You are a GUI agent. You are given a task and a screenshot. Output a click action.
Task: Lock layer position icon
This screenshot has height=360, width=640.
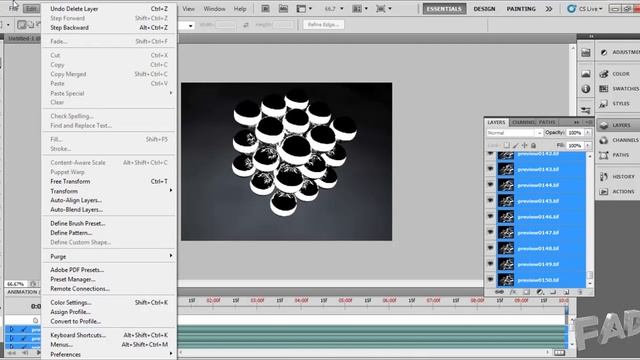[524, 145]
